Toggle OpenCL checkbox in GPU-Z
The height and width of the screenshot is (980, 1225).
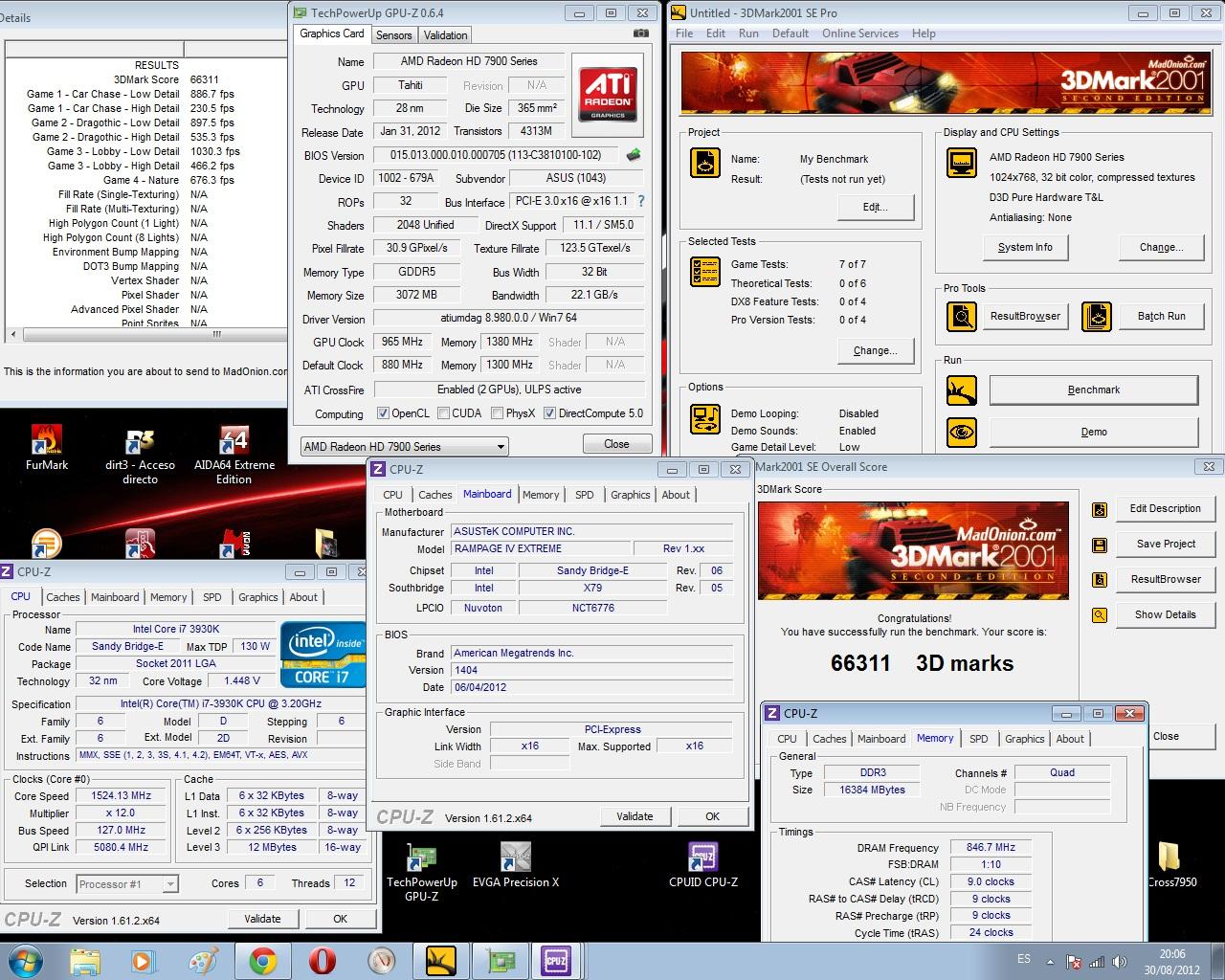pos(383,413)
